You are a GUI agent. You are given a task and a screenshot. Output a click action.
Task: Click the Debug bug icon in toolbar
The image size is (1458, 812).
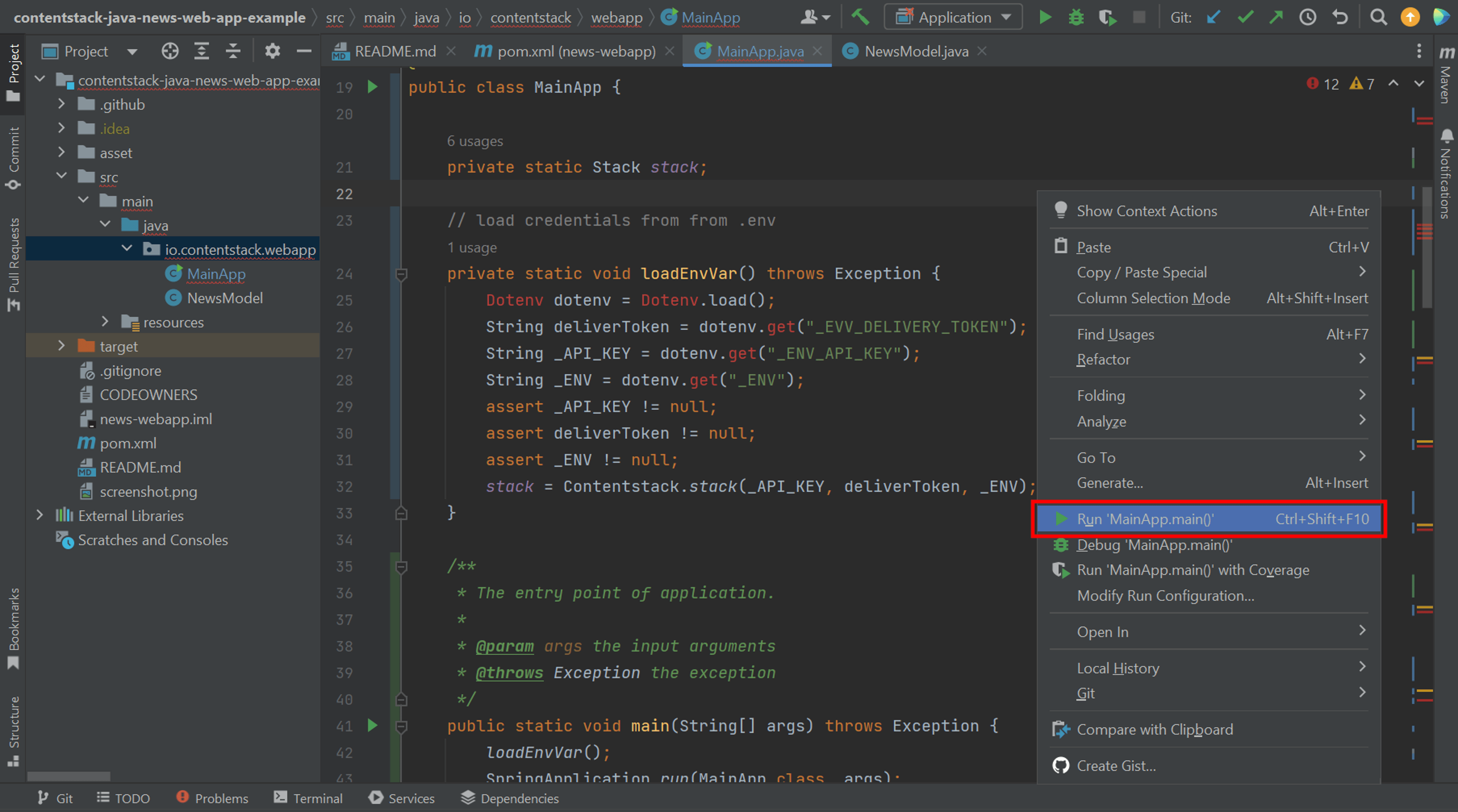click(x=1076, y=17)
